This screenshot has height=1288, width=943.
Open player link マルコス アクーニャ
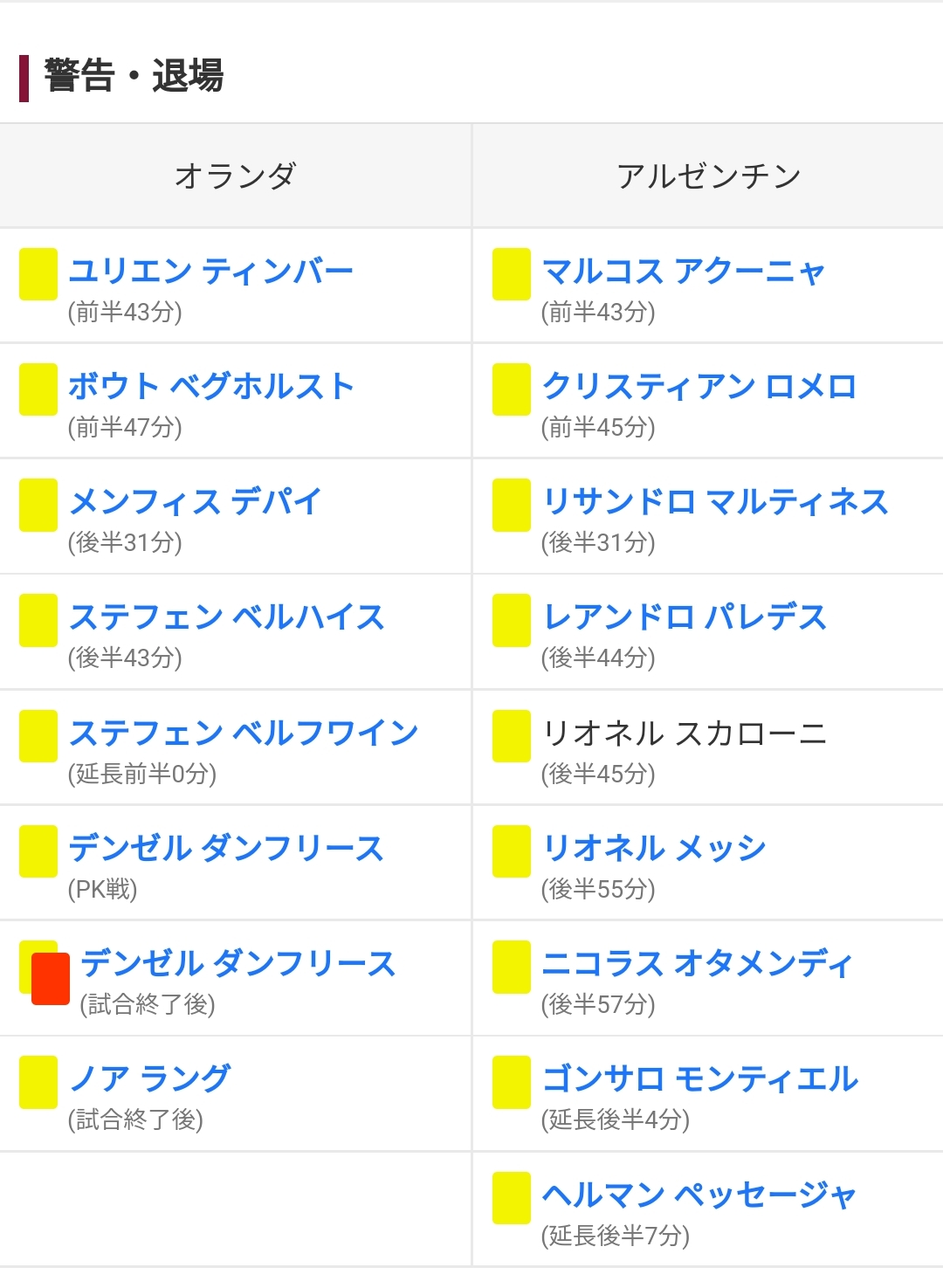(x=684, y=271)
